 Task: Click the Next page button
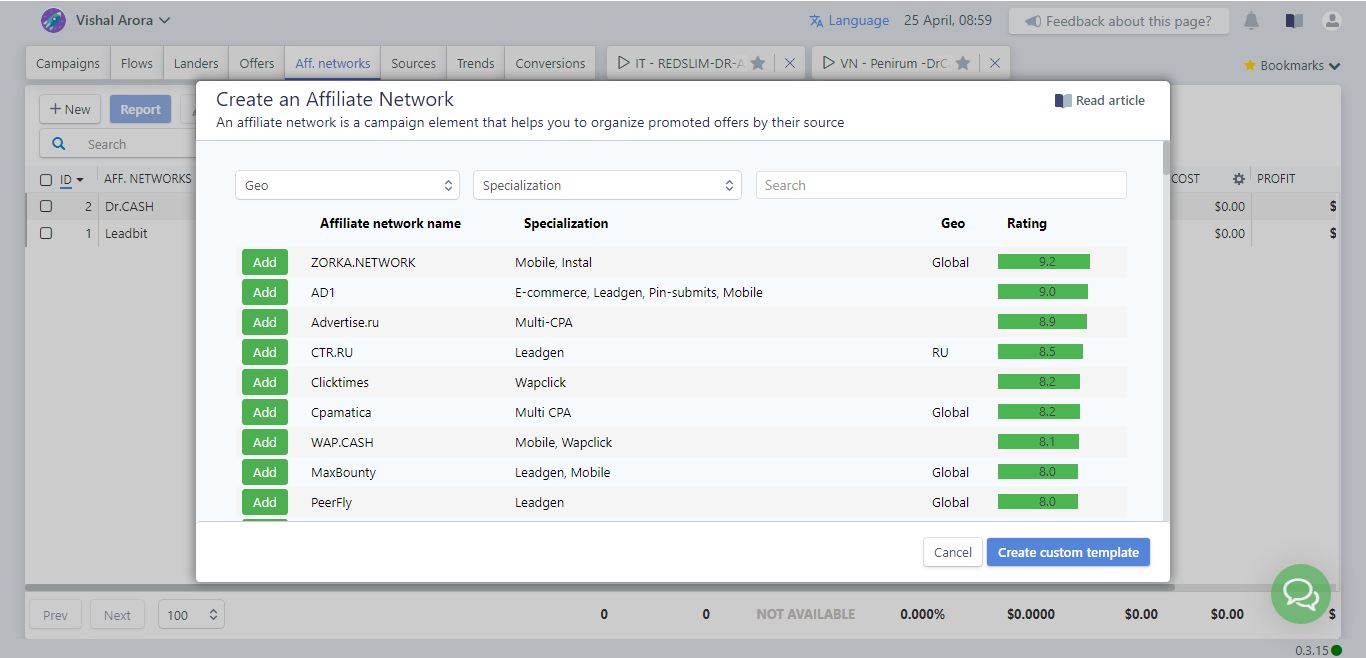(117, 615)
